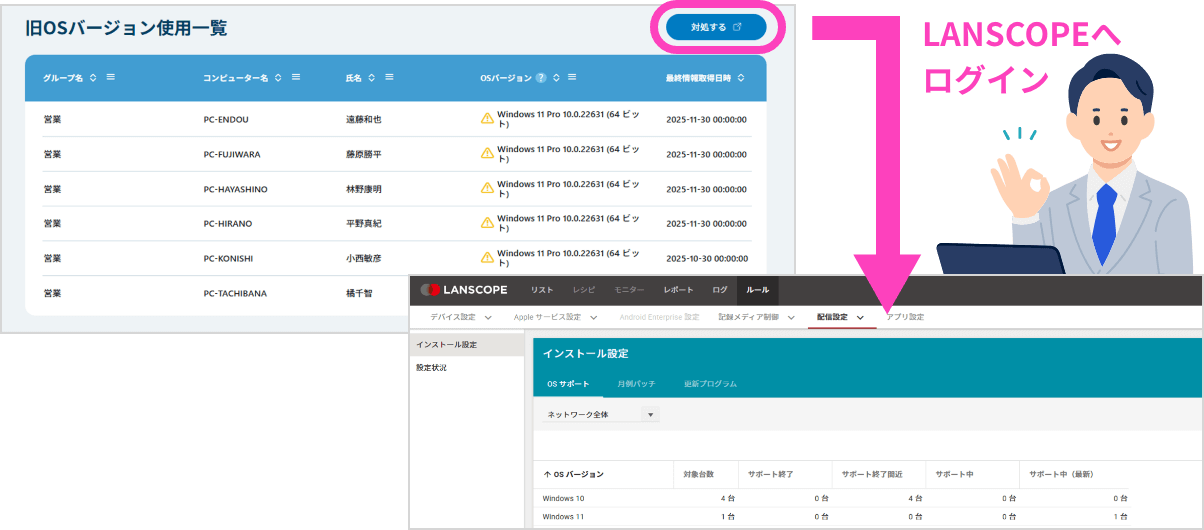Click the help question mark beside OSバージョン
The image size is (1204, 530).
[541, 77]
